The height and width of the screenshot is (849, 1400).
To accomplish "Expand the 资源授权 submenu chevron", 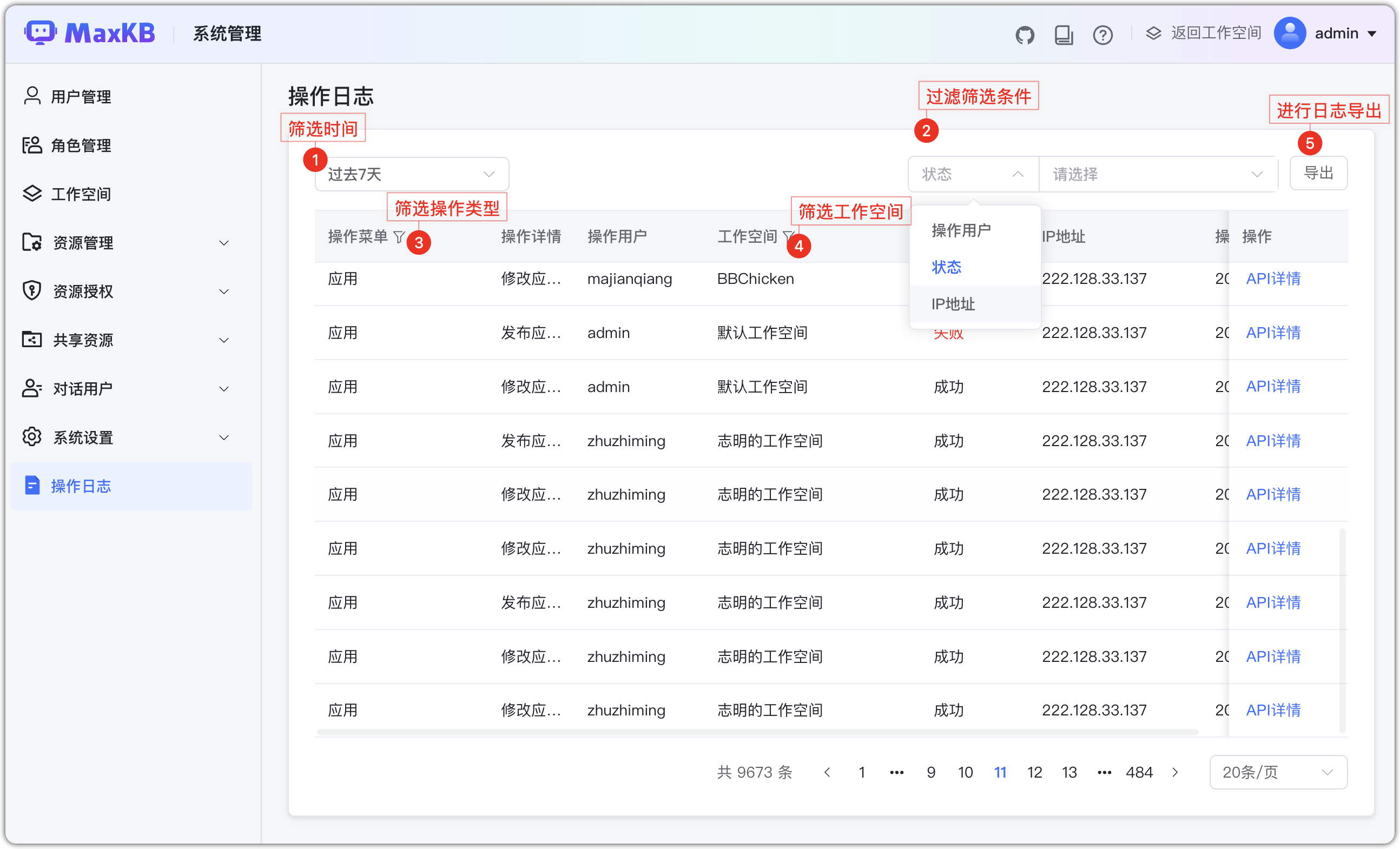I will (224, 292).
